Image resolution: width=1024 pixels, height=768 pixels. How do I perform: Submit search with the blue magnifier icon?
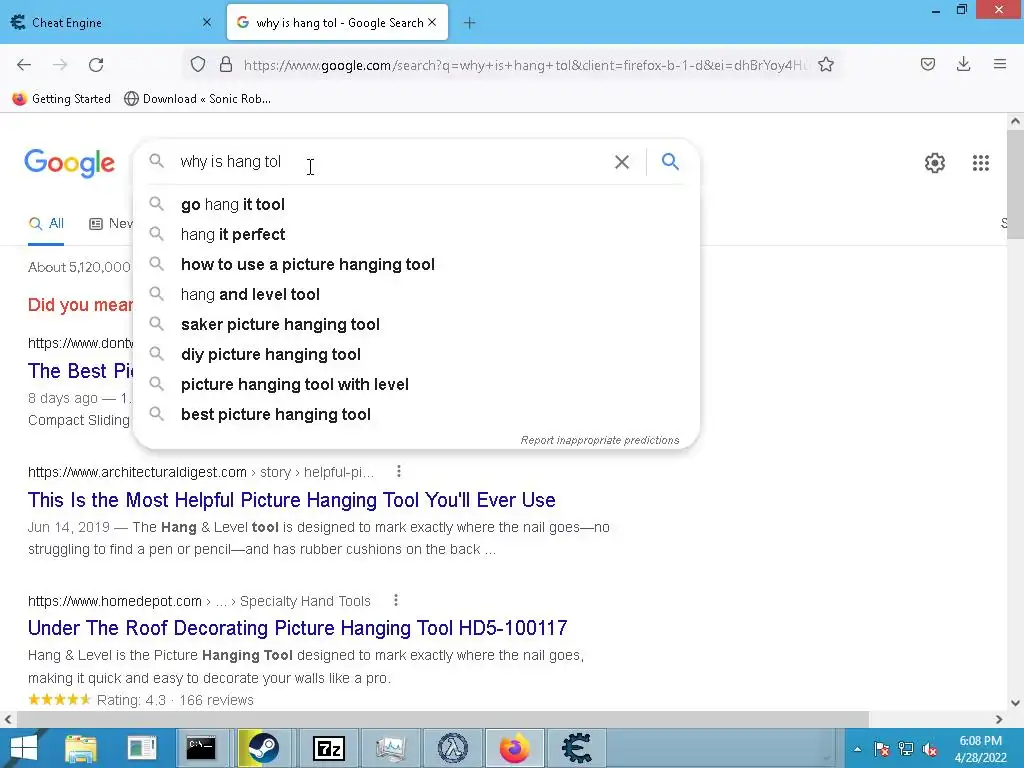click(670, 161)
